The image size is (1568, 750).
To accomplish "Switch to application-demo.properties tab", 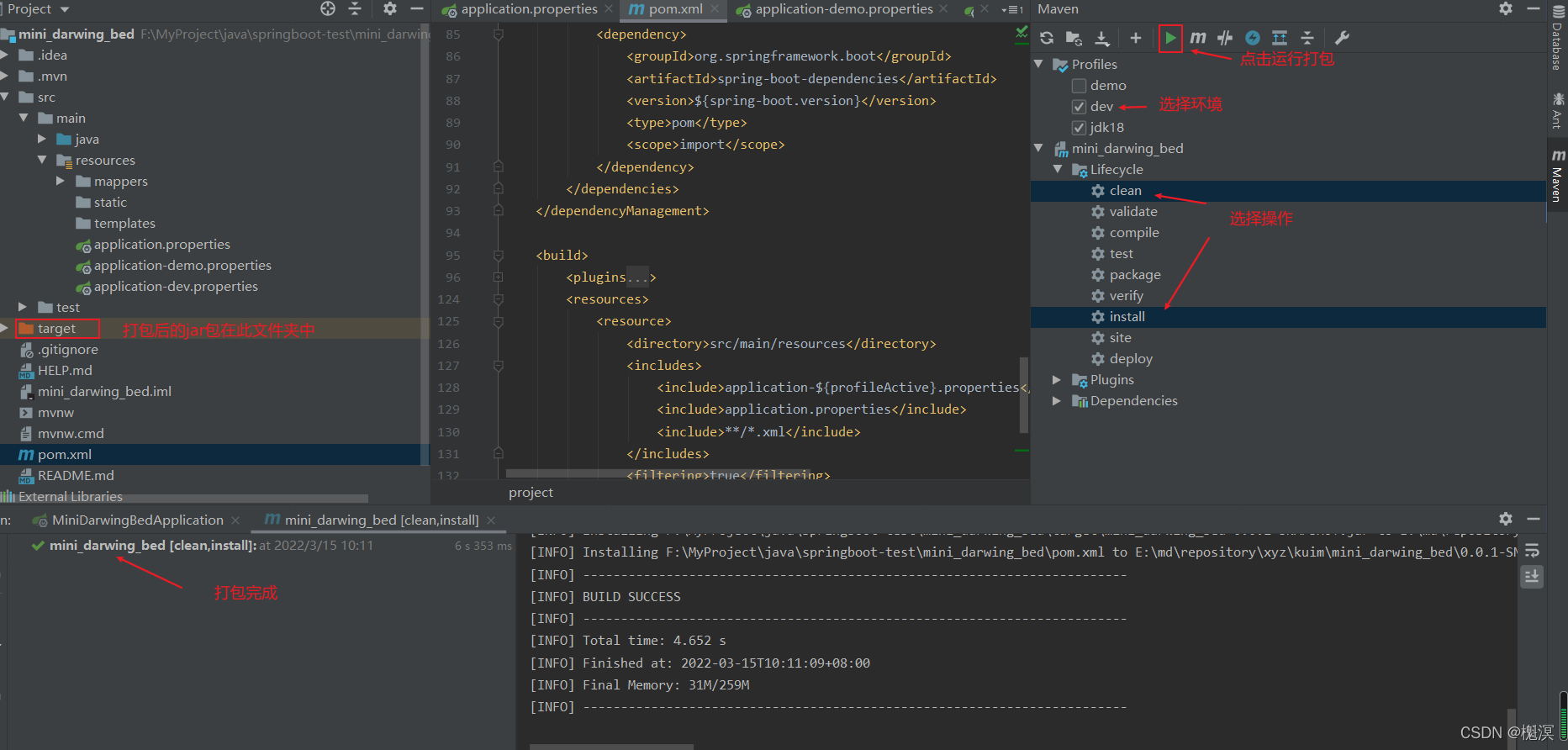I will click(843, 9).
